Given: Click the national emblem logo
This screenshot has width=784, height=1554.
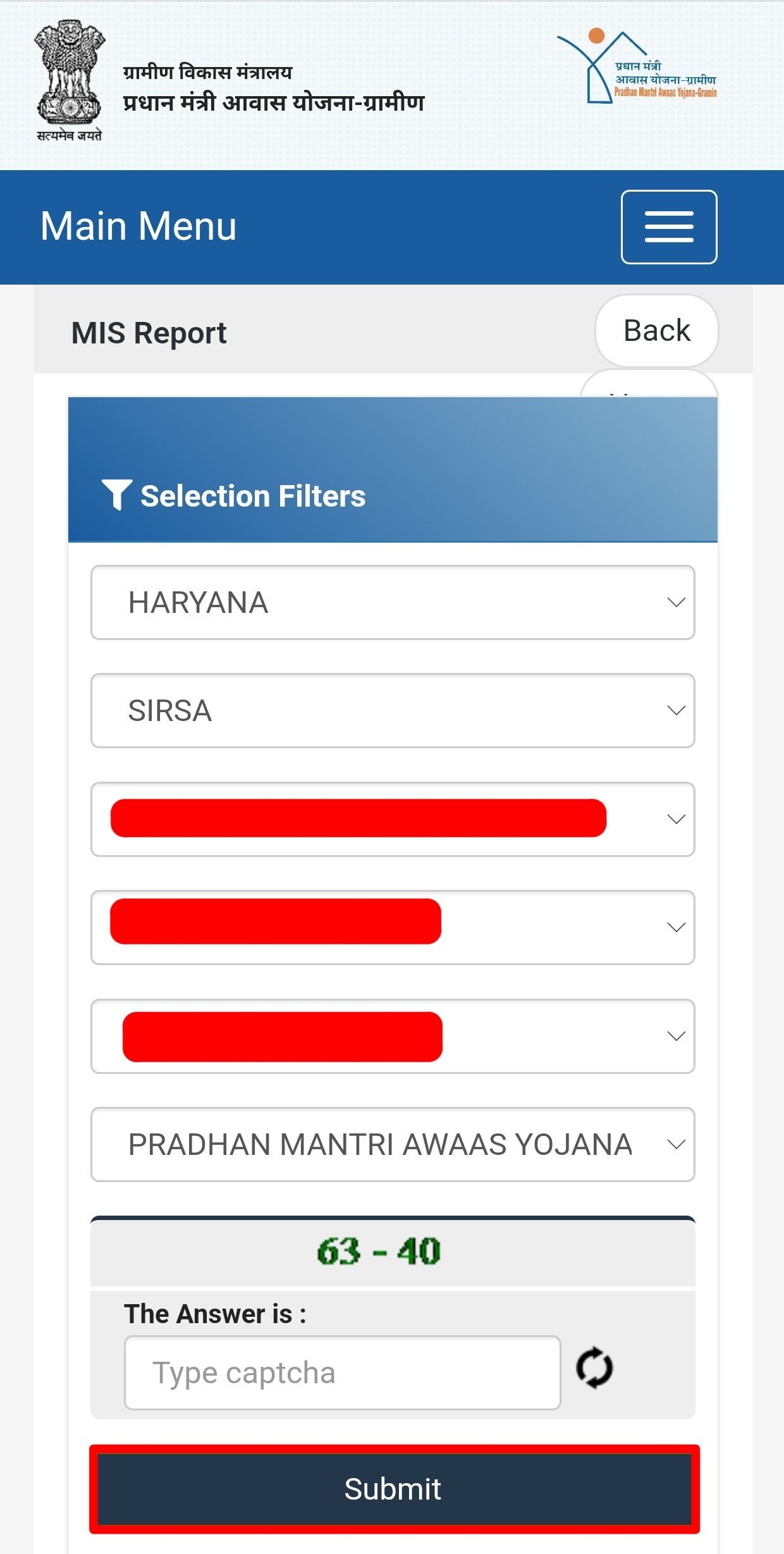Looking at the screenshot, I should point(69,79).
